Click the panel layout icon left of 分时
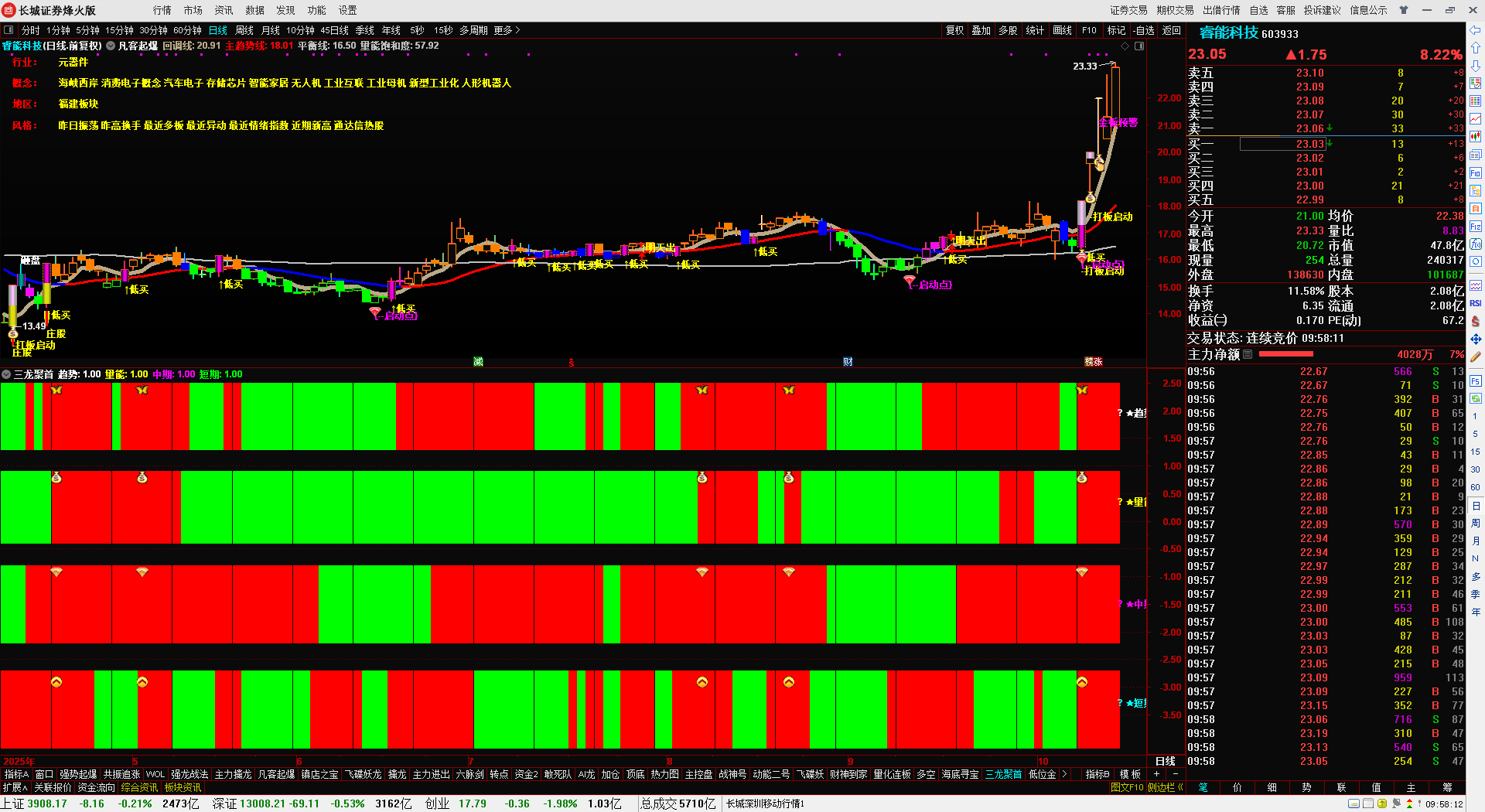Image resolution: width=1485 pixels, height=812 pixels. 9,30
